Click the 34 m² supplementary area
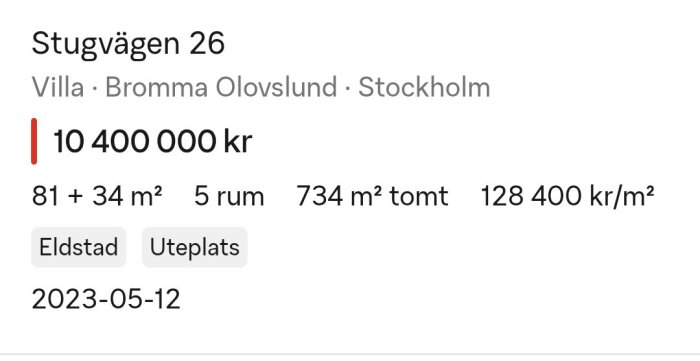 [x=127, y=196]
